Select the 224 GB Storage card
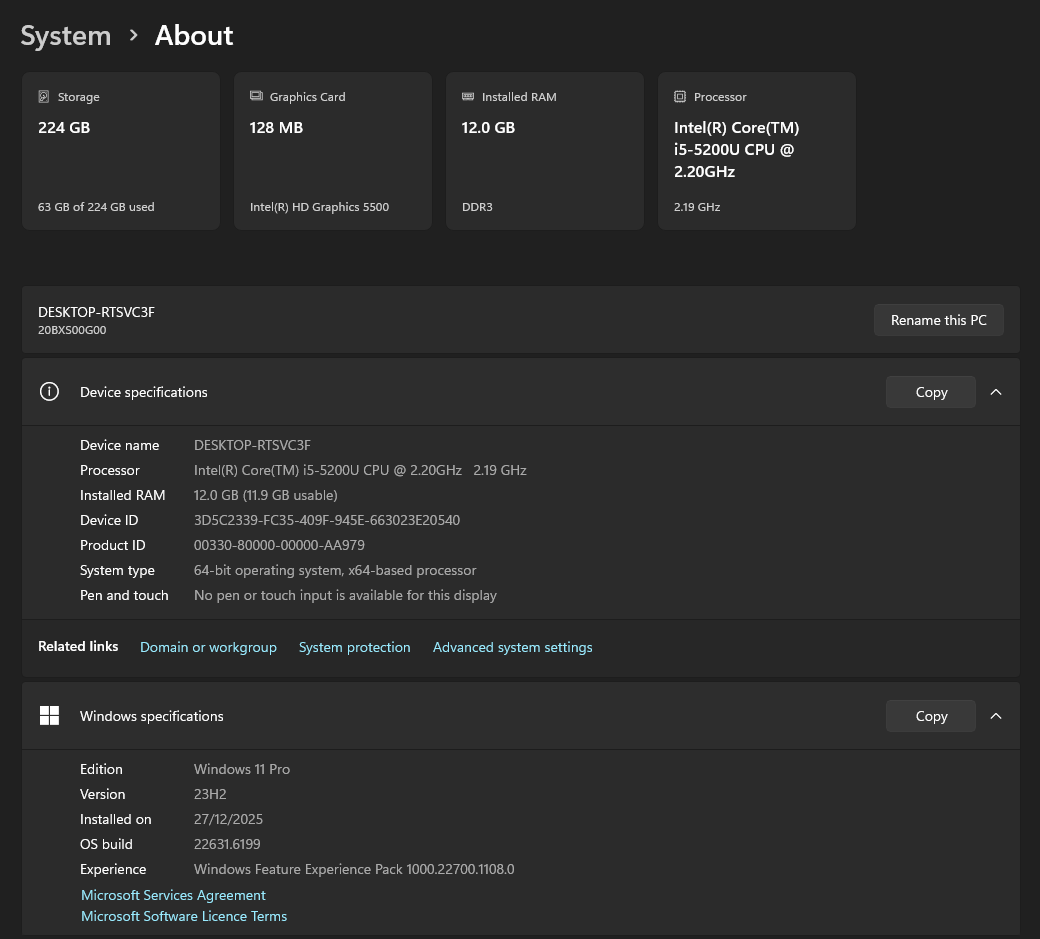Screen dimensions: 1040x939 click(x=121, y=151)
